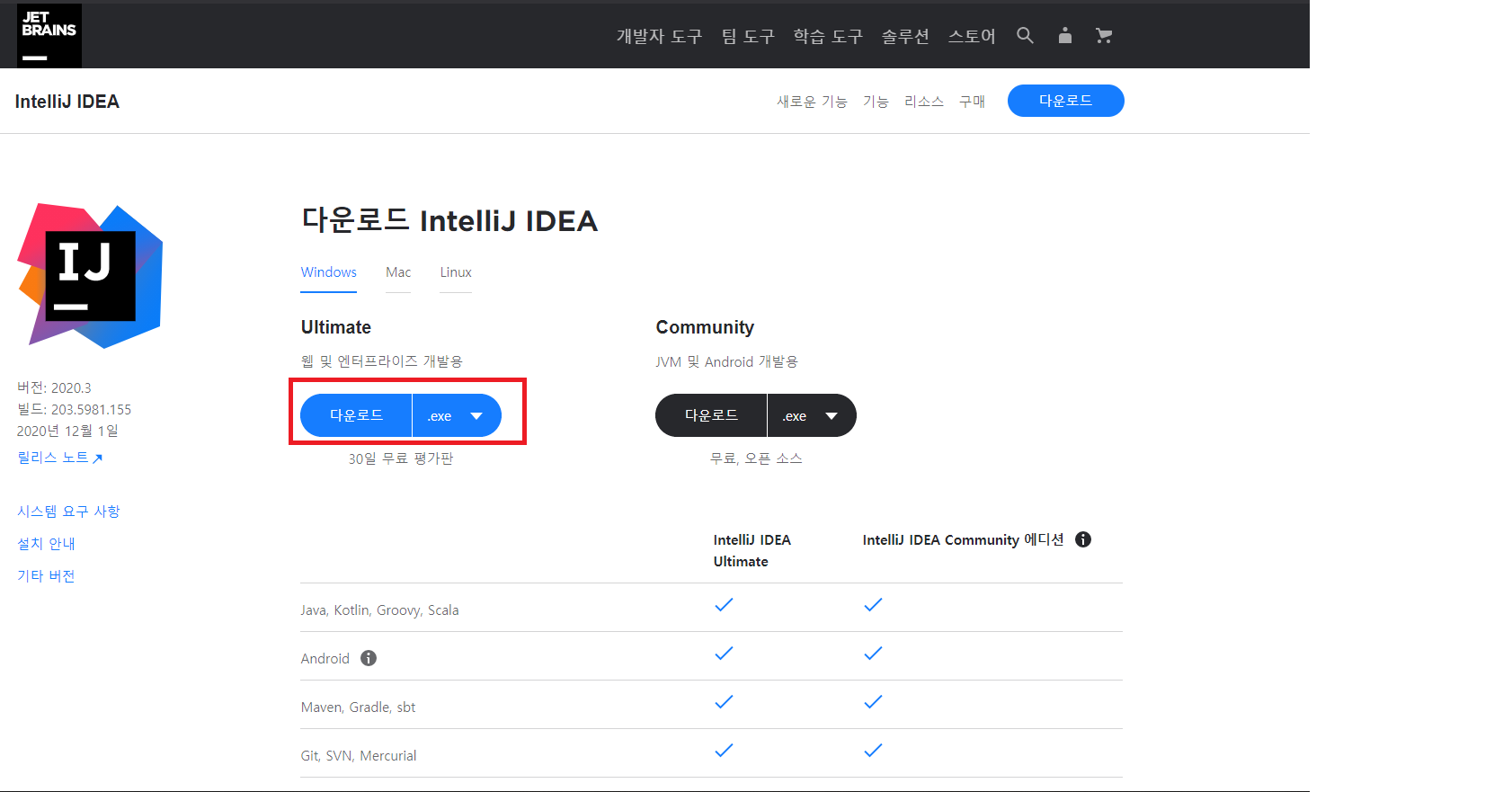Open 구매 navigation link

pos(972,102)
